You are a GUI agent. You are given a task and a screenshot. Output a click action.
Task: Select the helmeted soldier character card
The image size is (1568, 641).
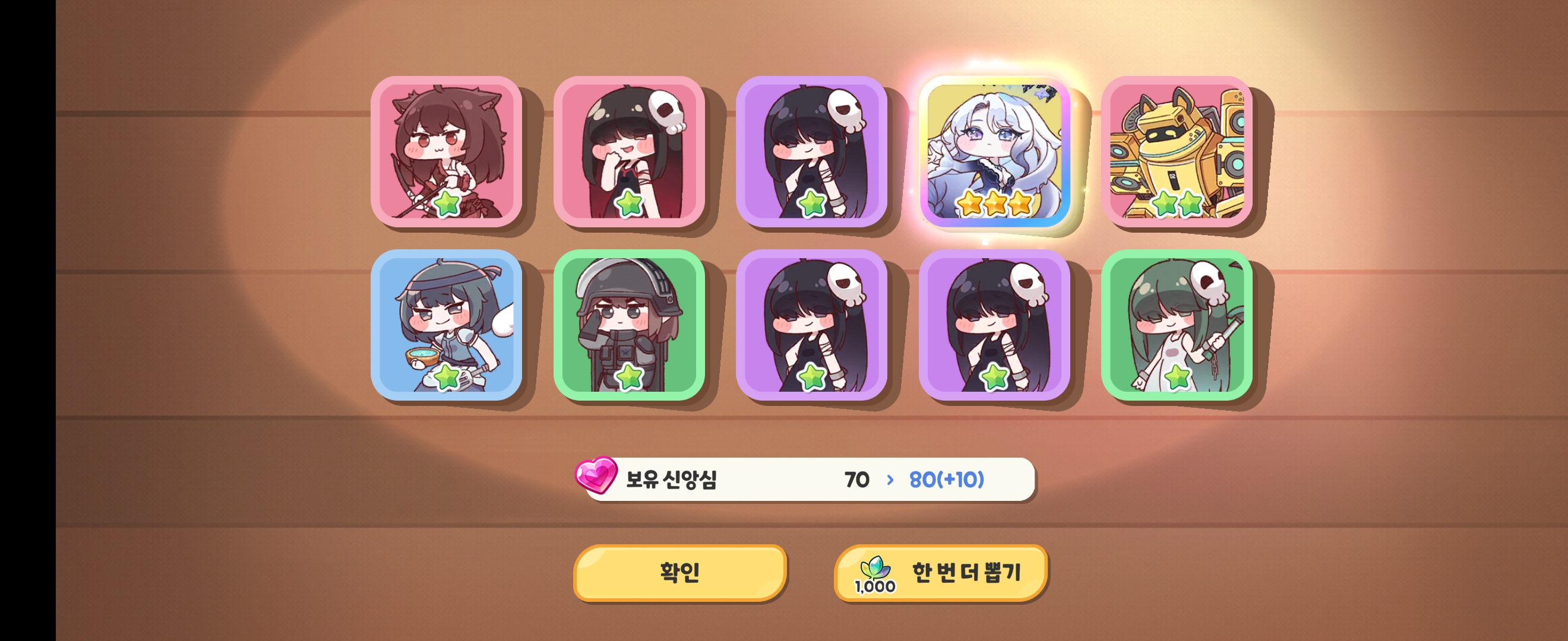(629, 325)
